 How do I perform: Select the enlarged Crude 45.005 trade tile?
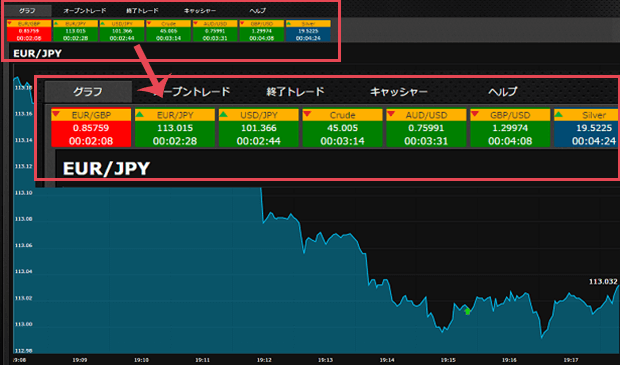tap(342, 128)
